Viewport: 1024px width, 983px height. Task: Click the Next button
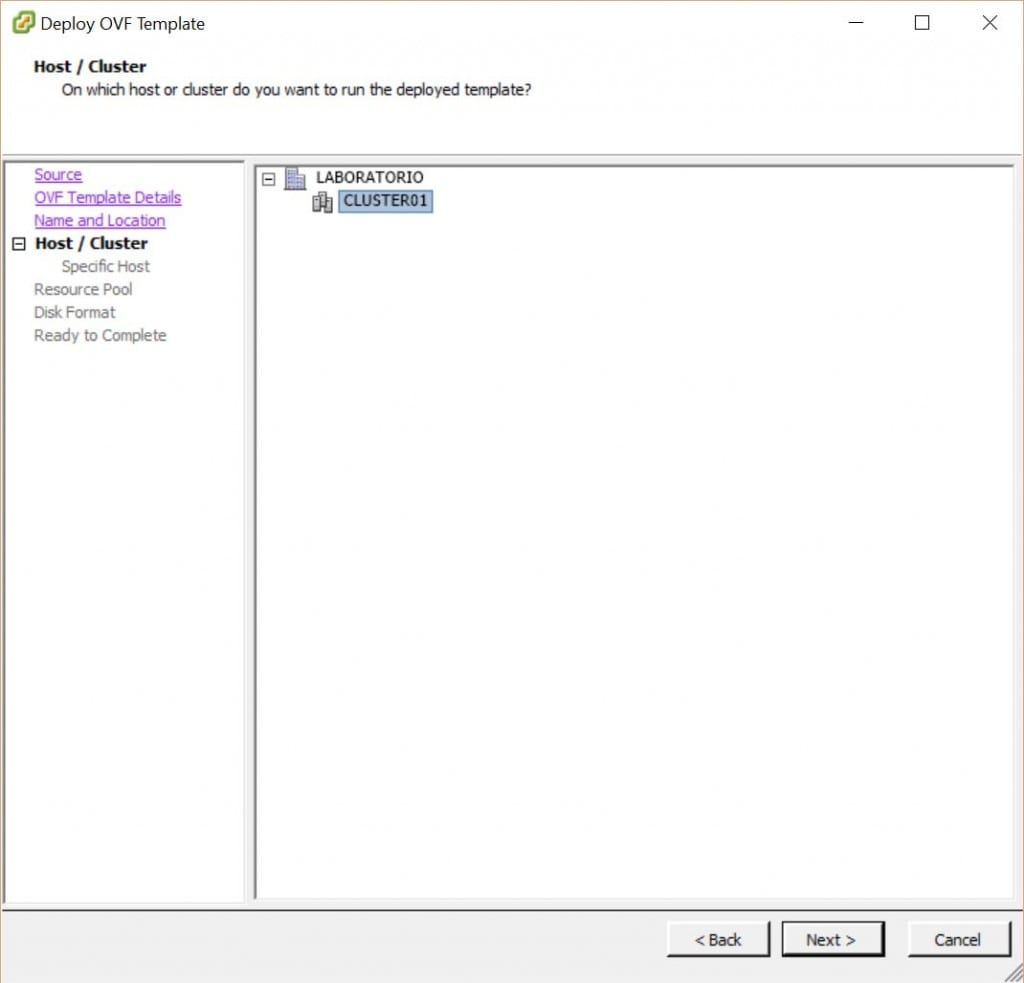tap(832, 939)
